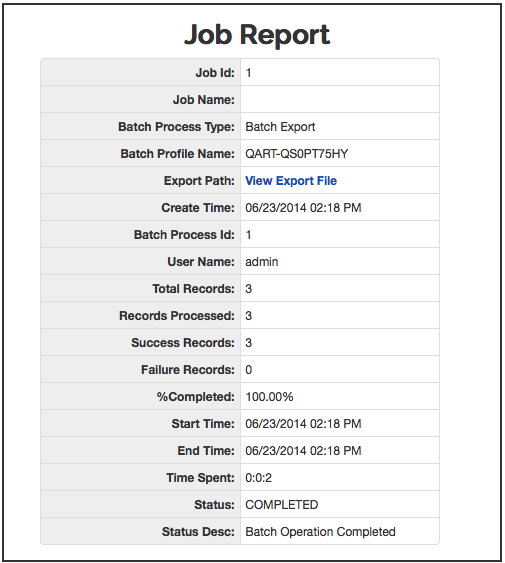The height and width of the screenshot is (563, 505).
Task: Click the profile name QART-QS0PT75HY
Action: 297,154
